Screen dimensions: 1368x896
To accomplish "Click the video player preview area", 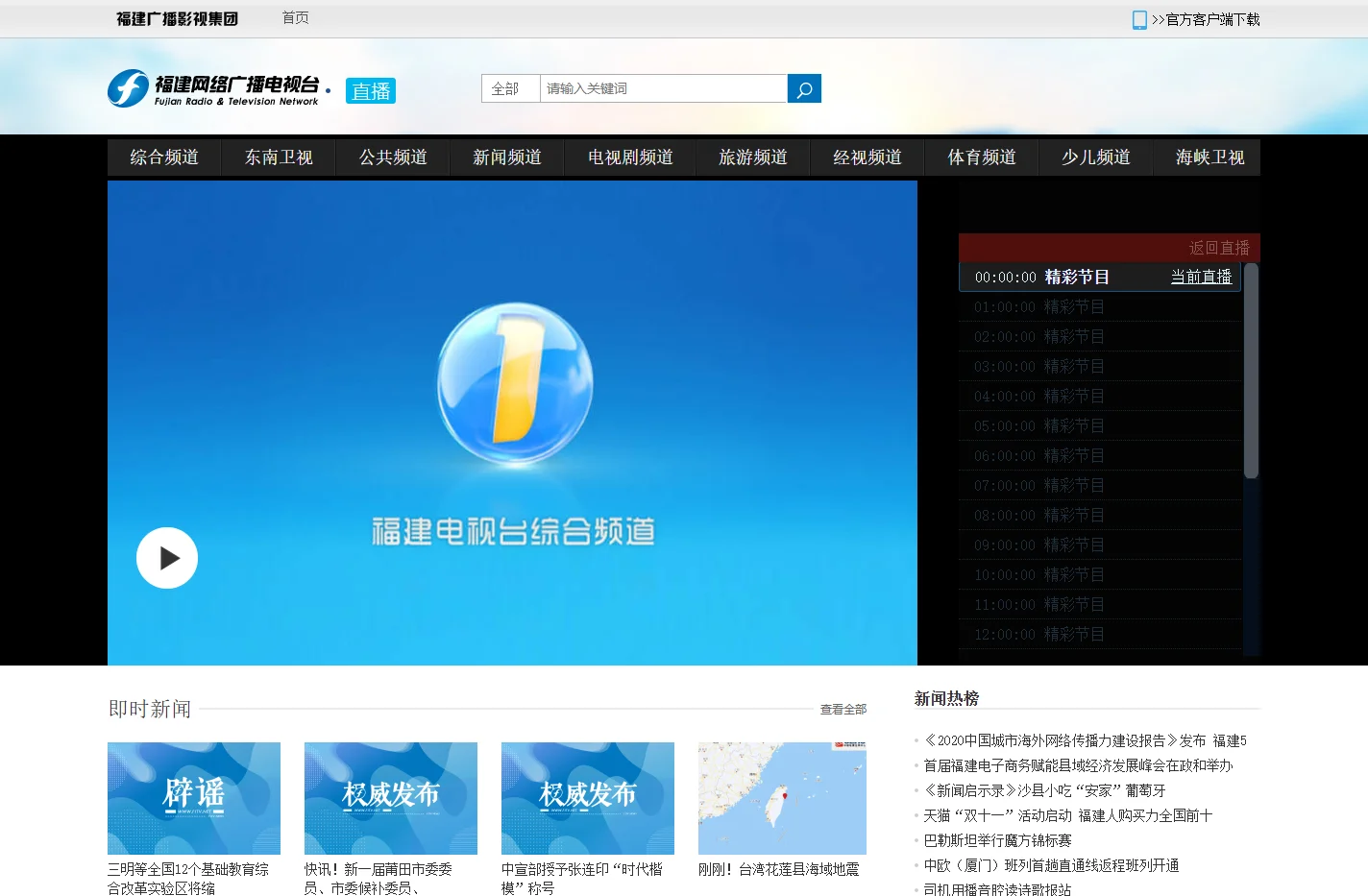I will (512, 423).
